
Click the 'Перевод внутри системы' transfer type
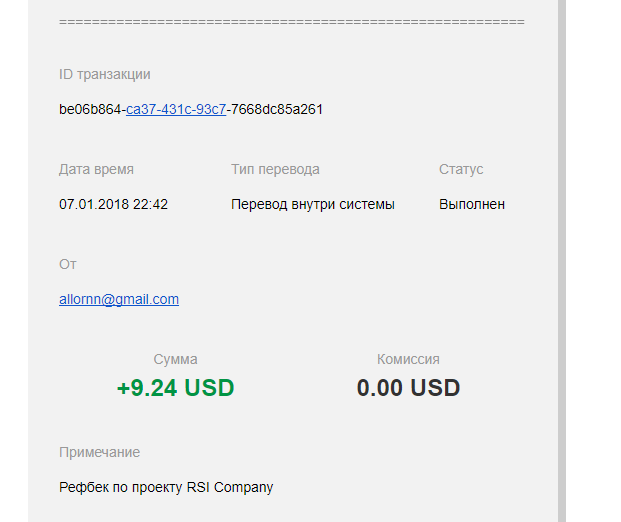[313, 204]
